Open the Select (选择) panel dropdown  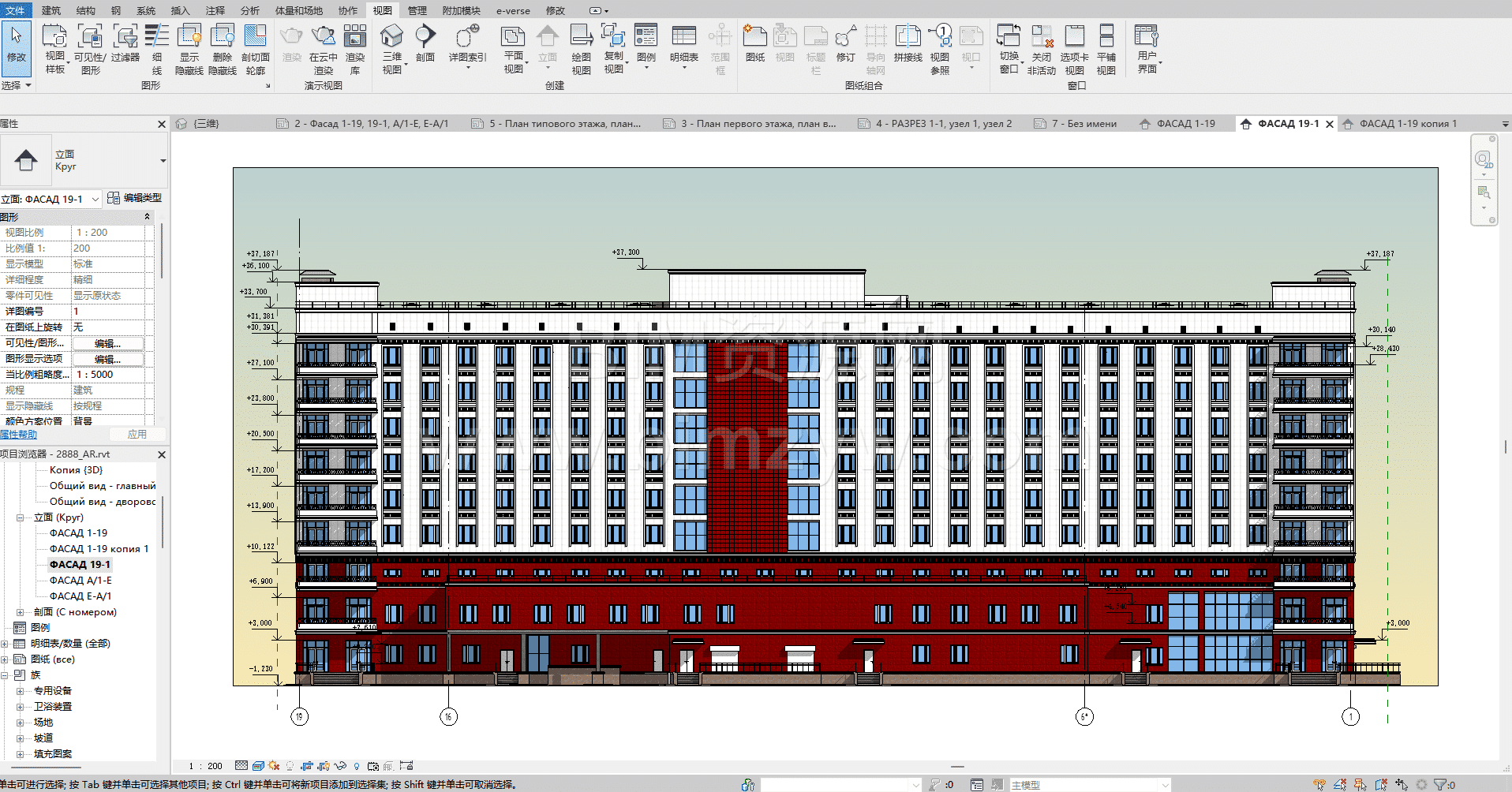pos(17,85)
